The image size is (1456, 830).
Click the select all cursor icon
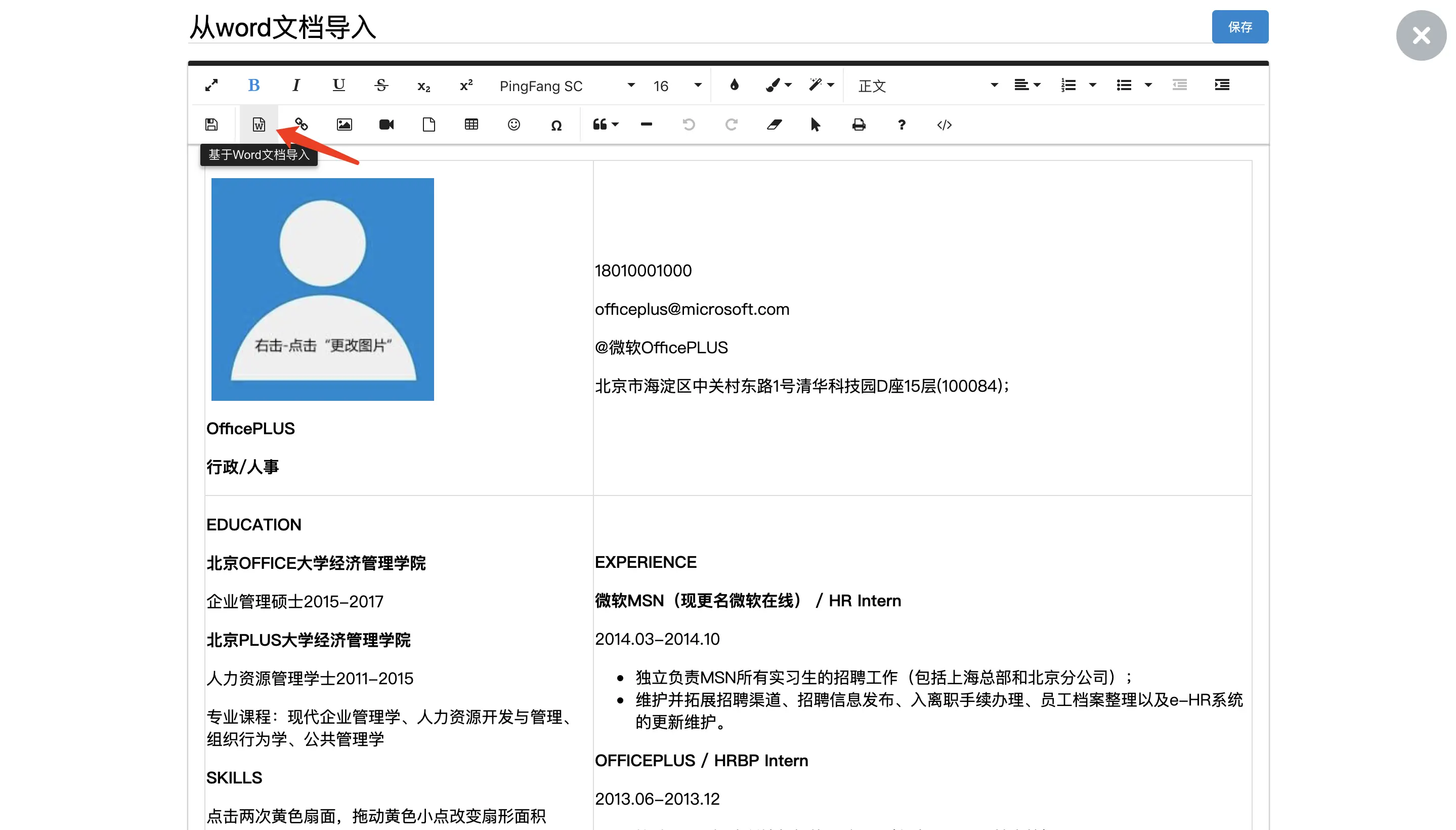816,125
